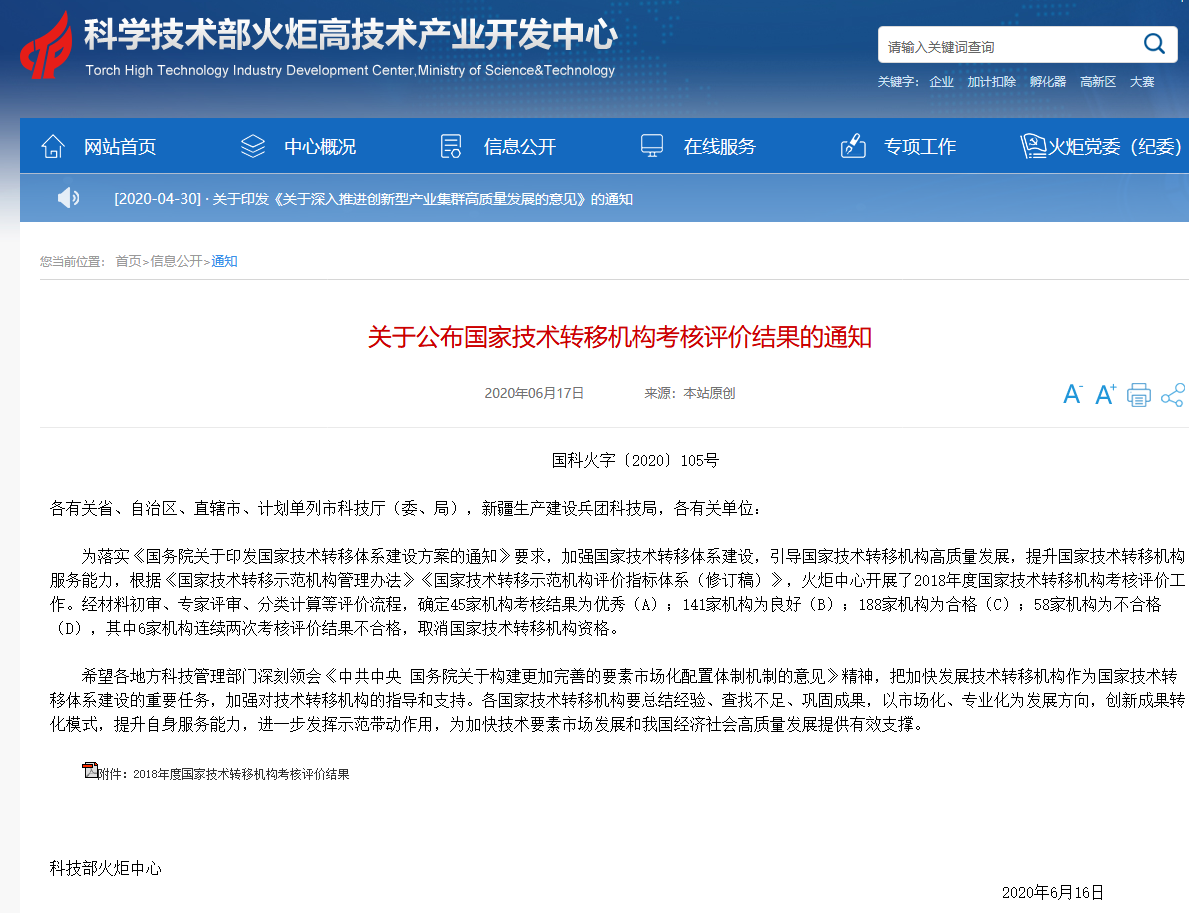Viewport: 1189px width, 913px height.
Task: Open 网站首页 menu item
Action: coord(120,146)
